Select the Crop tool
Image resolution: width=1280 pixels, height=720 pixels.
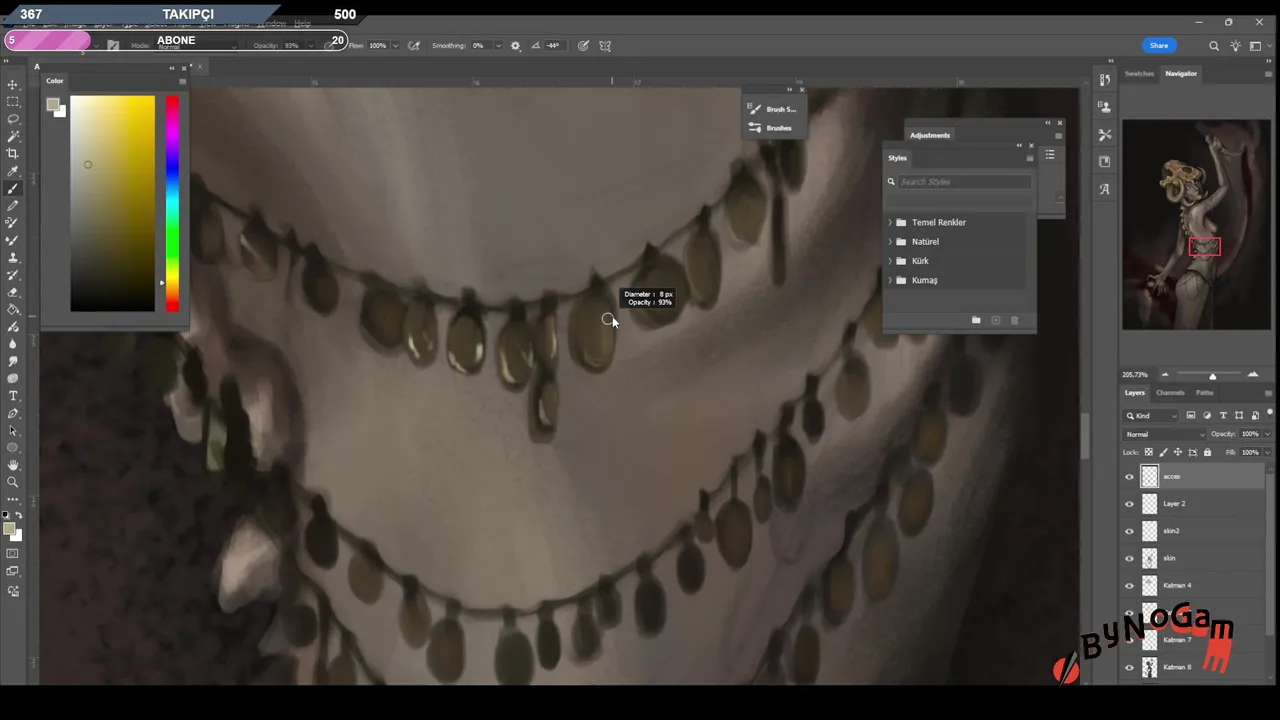[x=13, y=153]
